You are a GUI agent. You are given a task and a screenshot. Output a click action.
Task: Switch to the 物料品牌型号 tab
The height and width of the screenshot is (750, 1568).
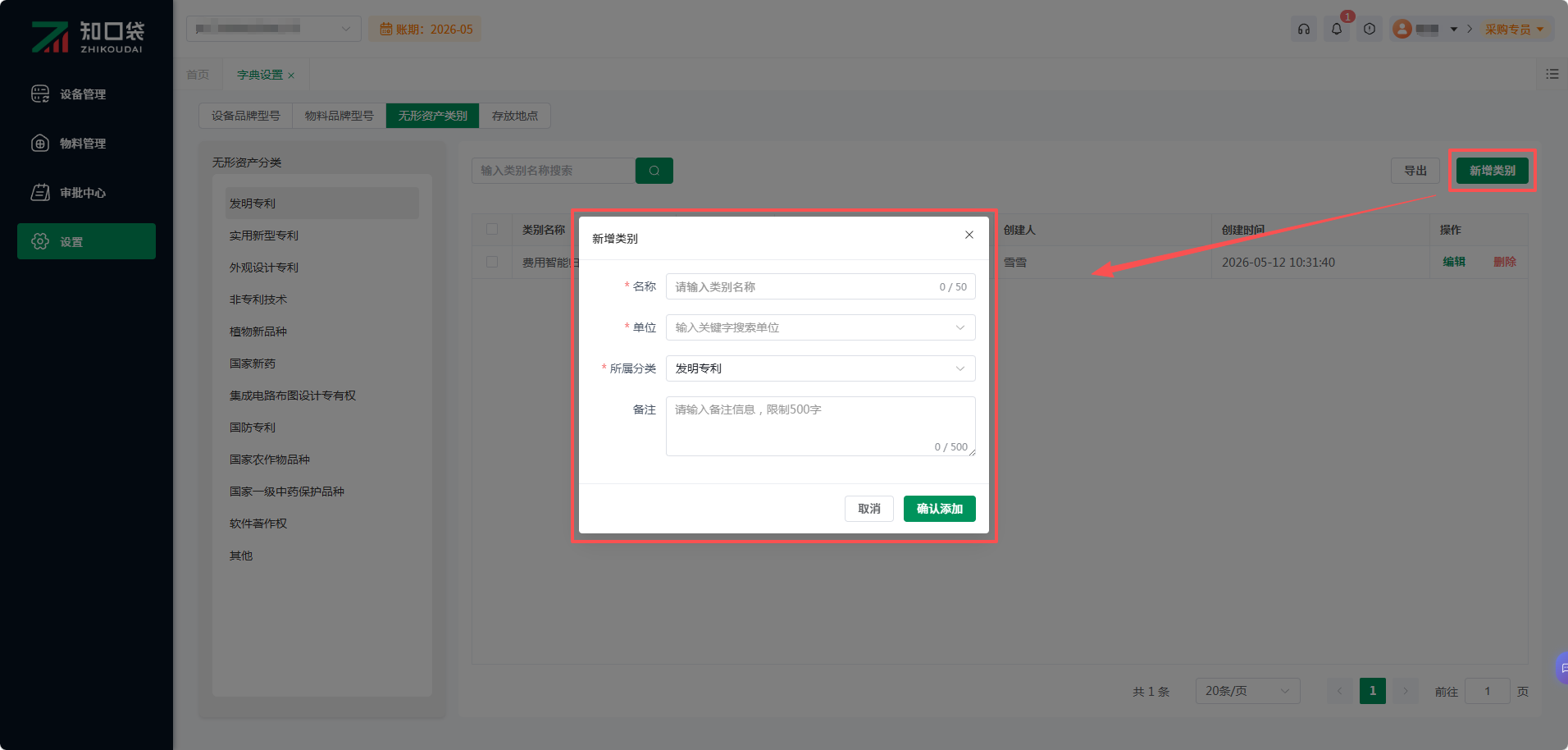pyautogui.click(x=339, y=116)
